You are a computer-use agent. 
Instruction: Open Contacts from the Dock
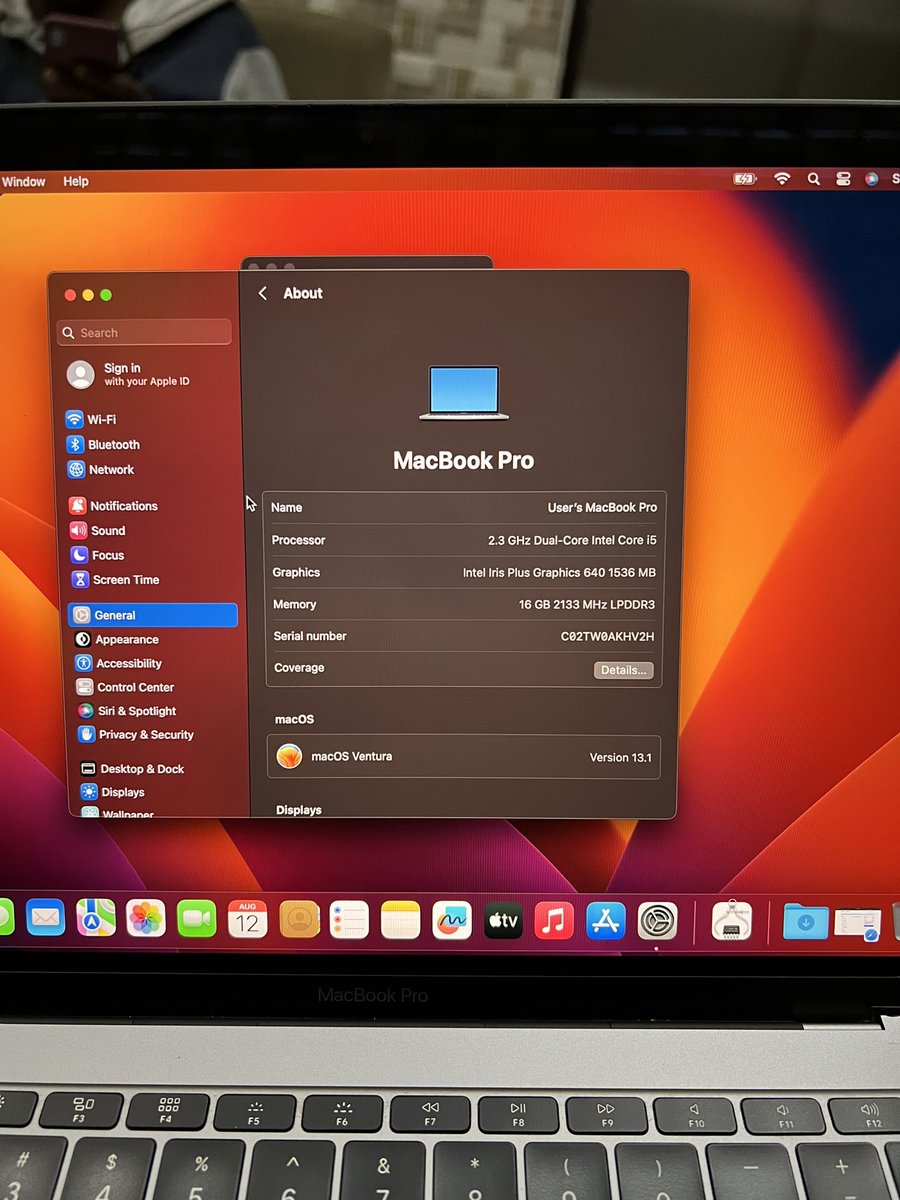click(299, 919)
